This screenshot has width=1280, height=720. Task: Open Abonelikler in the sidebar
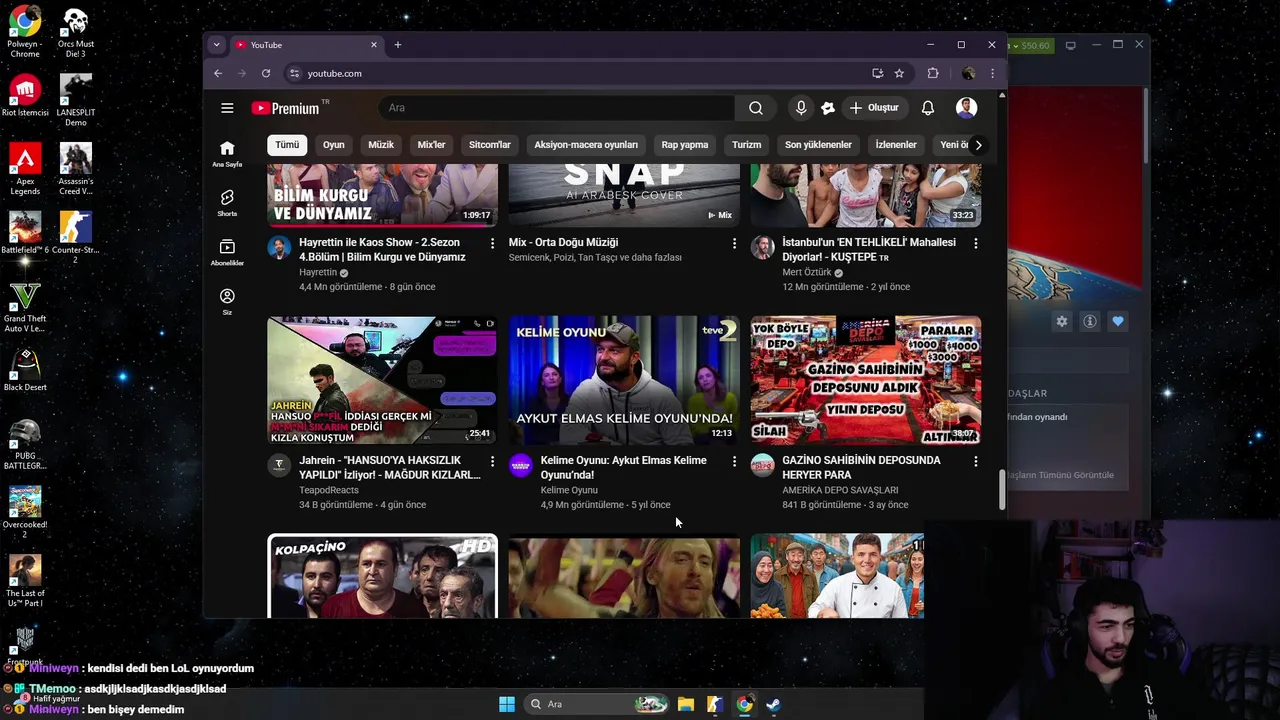pyautogui.click(x=227, y=252)
